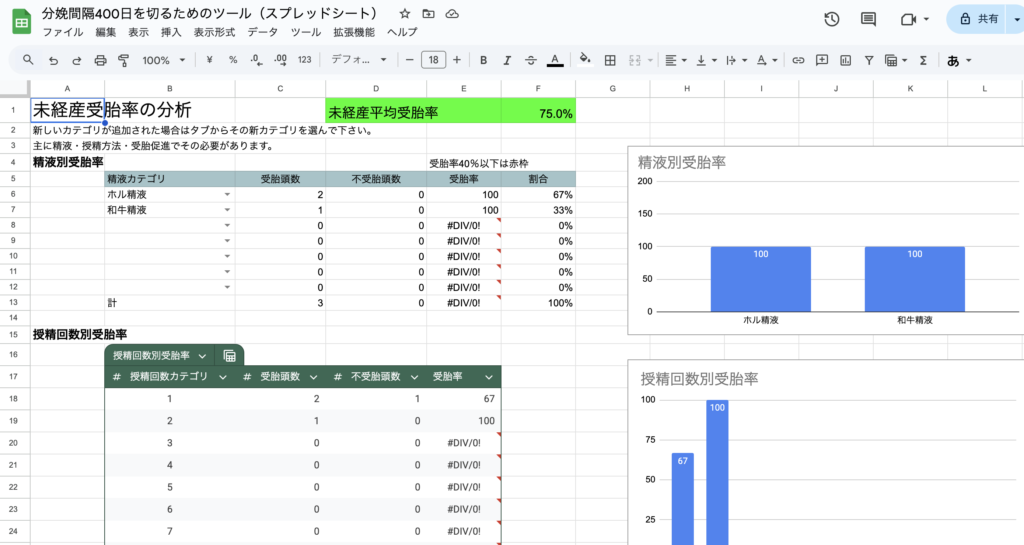
Task: Open the fill color picker
Action: [x=586, y=60]
